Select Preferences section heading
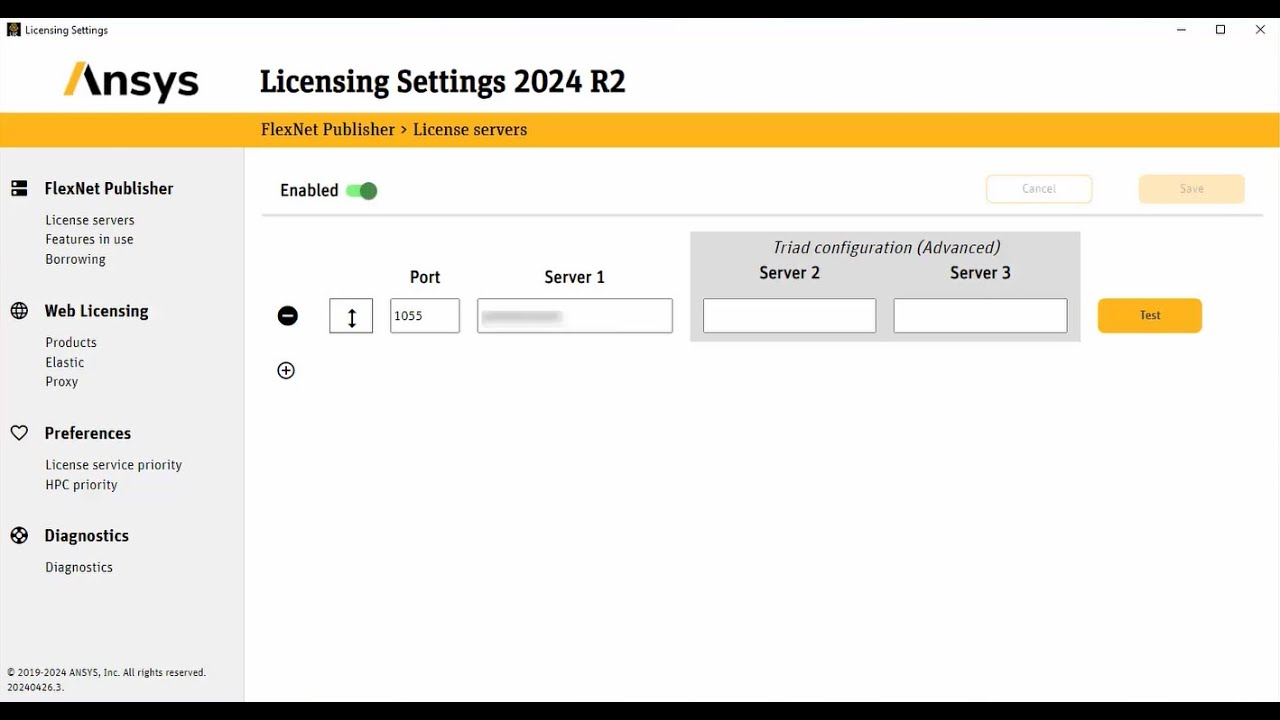1280x720 pixels. coord(88,433)
